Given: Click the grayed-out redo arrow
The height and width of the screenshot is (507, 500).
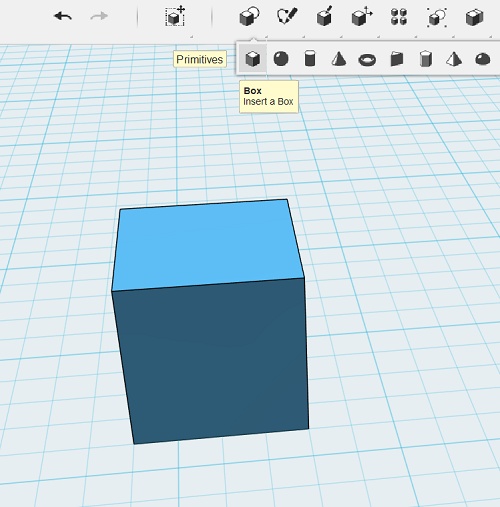Looking at the screenshot, I should point(99,16).
